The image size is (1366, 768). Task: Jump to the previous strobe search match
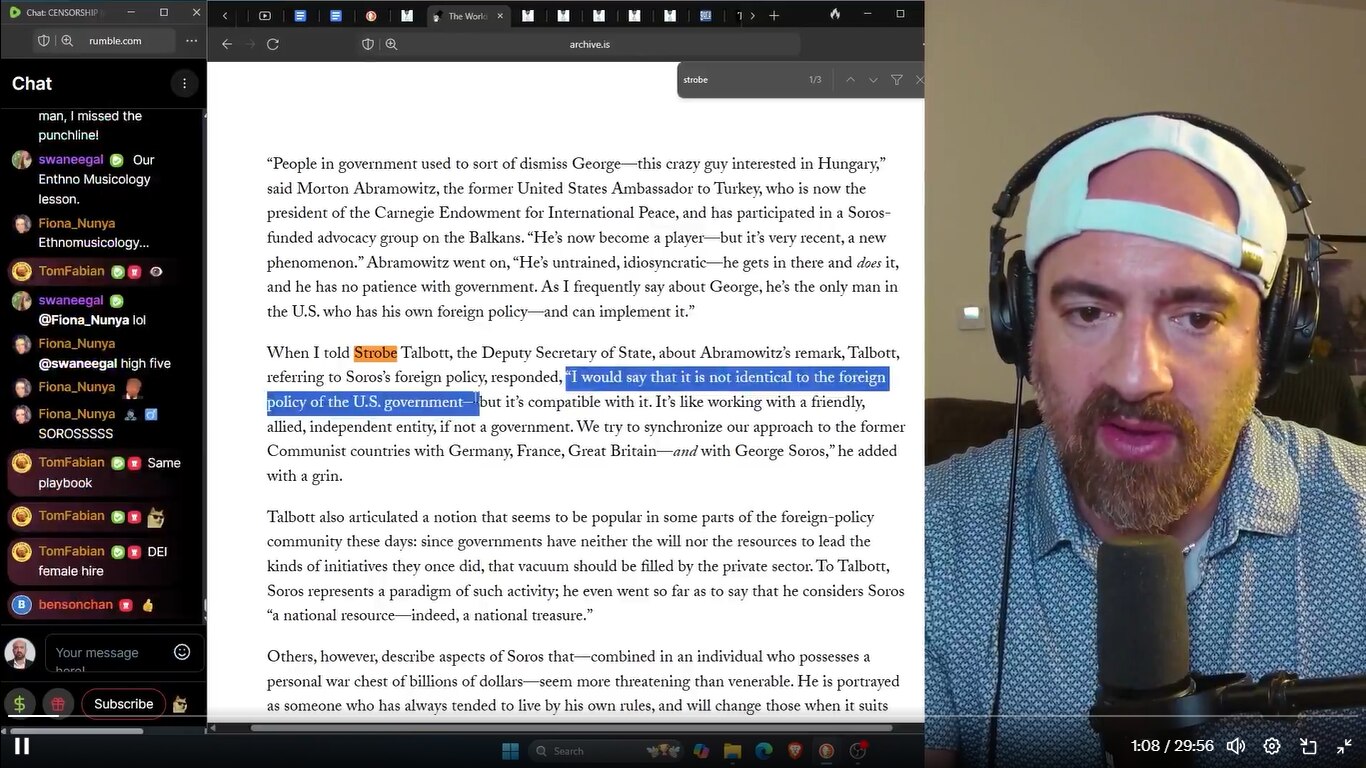click(850, 80)
